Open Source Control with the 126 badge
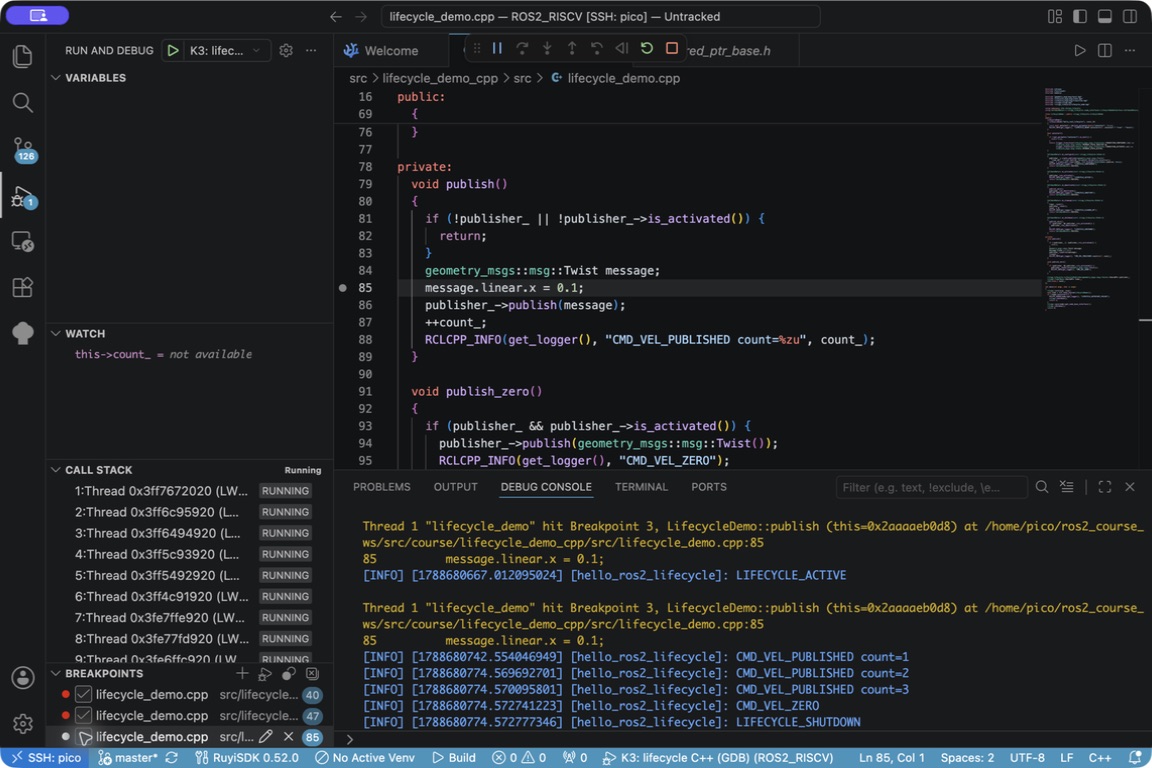 click(x=23, y=149)
